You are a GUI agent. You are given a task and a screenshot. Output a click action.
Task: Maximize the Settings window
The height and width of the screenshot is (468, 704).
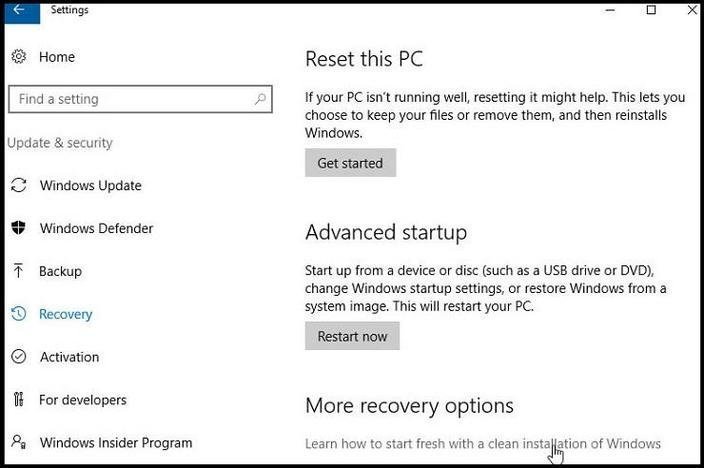(x=651, y=10)
